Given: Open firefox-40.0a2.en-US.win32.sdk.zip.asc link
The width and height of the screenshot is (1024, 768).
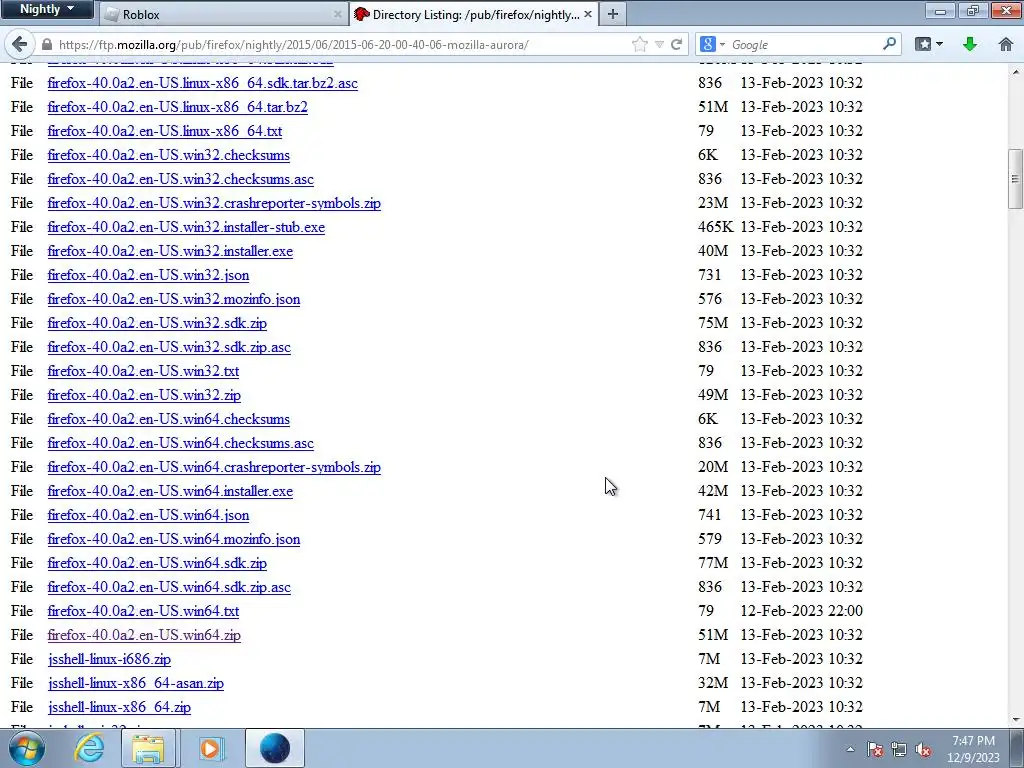Looking at the screenshot, I should coord(169,347).
